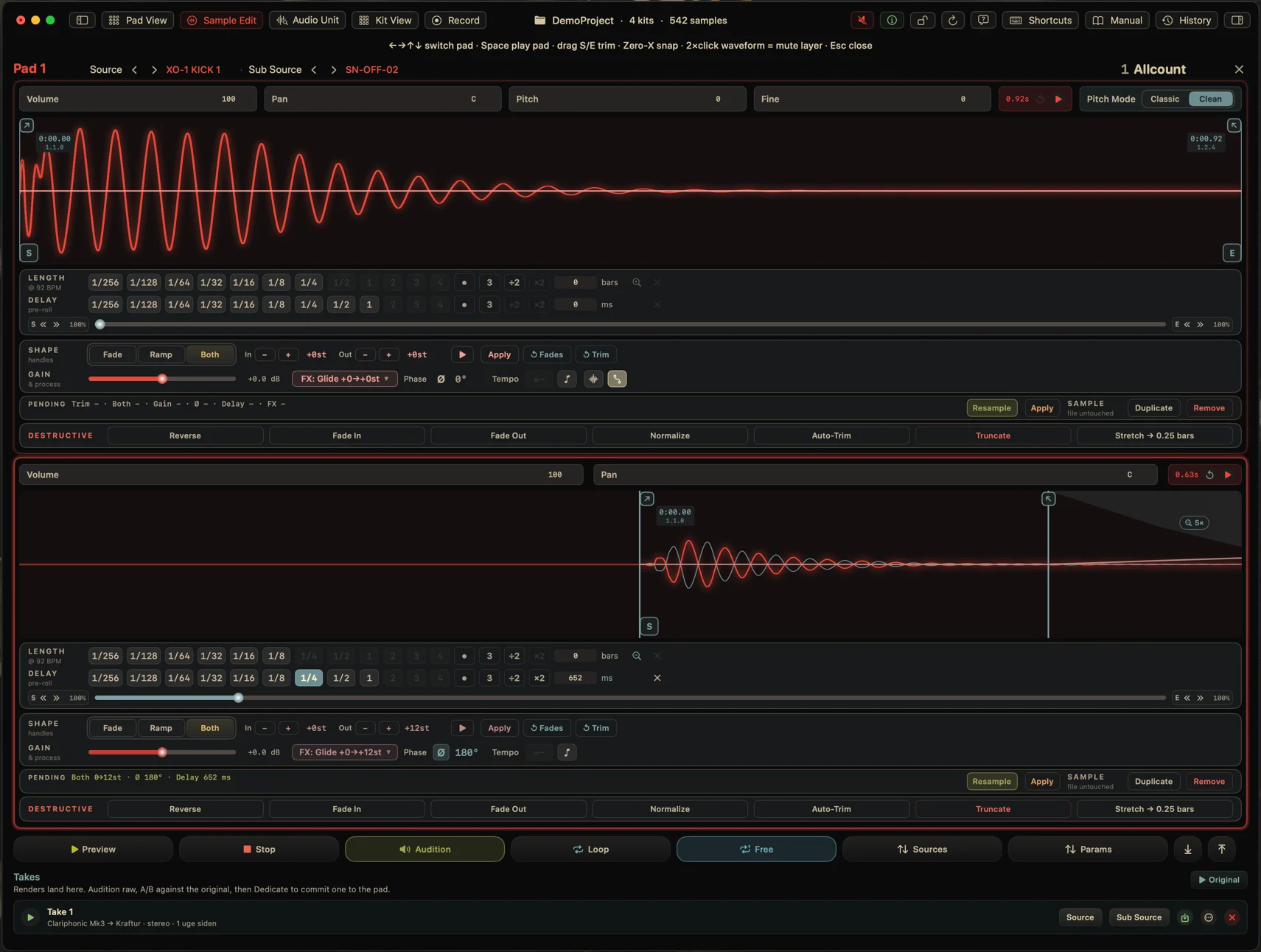Play Take 1 in the Takes list

click(x=30, y=917)
